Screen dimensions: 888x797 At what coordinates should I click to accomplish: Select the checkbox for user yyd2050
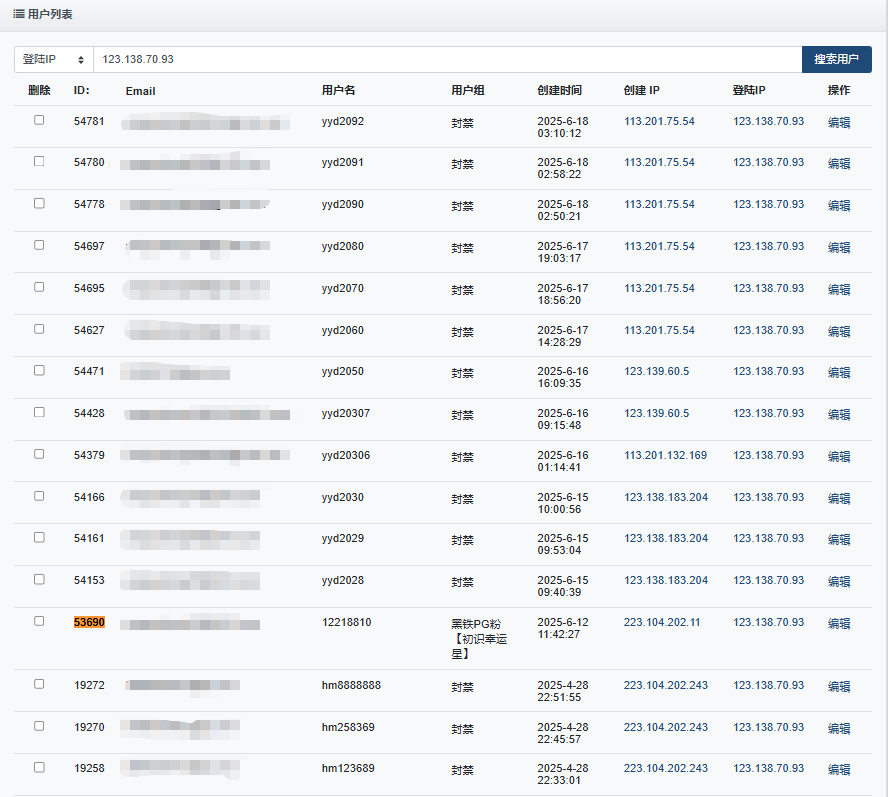pyautogui.click(x=39, y=370)
